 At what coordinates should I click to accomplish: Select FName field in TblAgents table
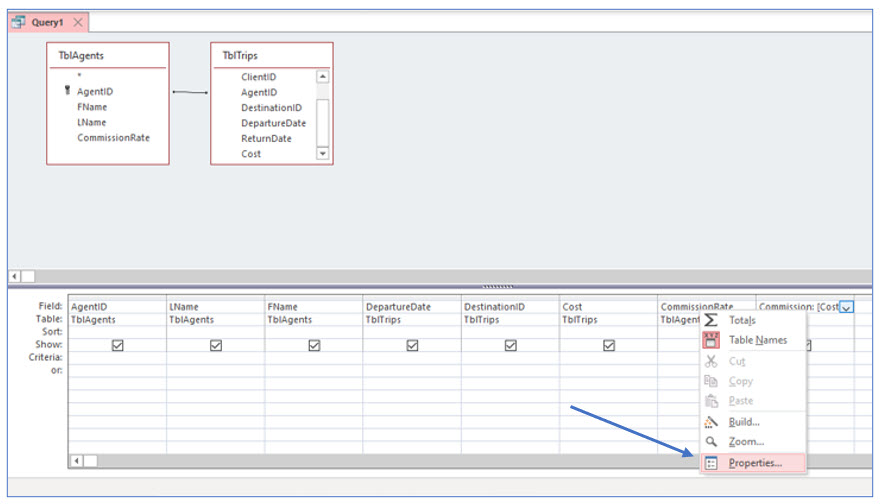coord(92,107)
